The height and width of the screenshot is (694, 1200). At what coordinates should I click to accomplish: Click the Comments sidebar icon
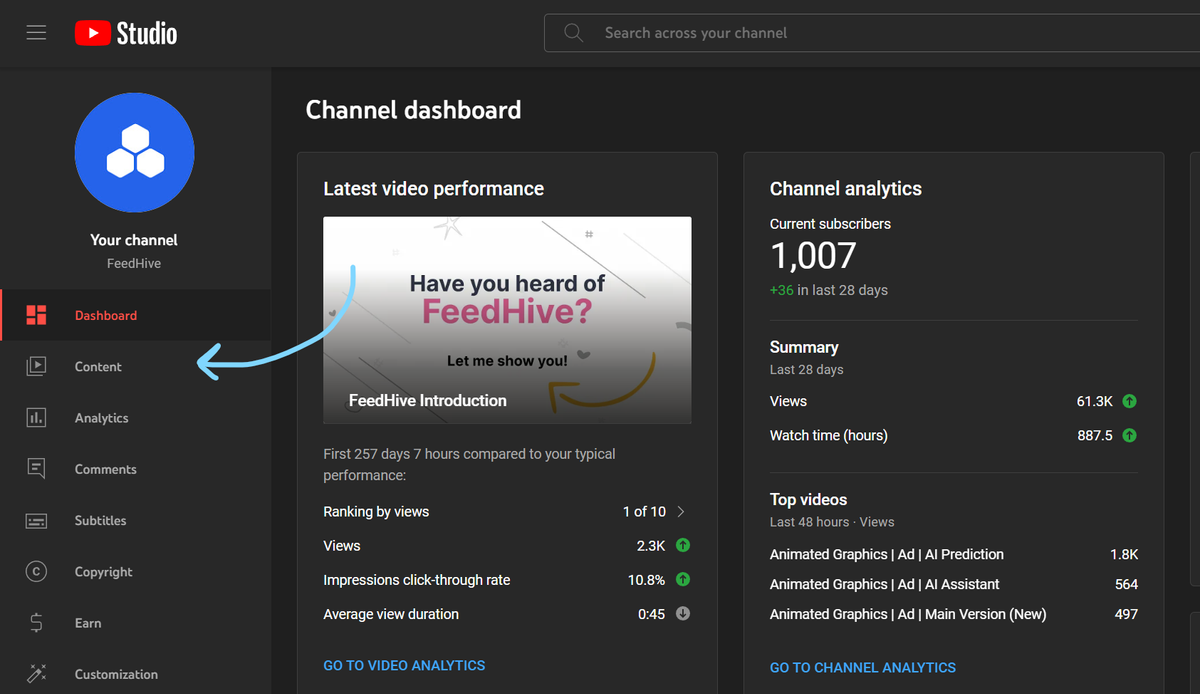36,468
